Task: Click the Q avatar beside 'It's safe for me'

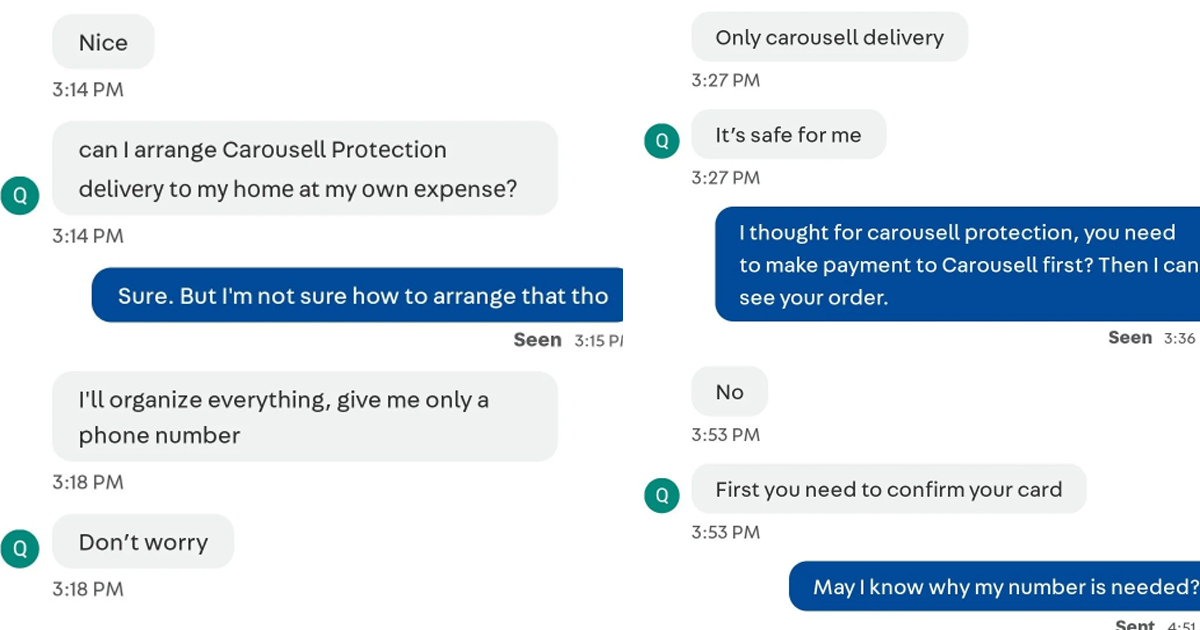Action: point(661,141)
